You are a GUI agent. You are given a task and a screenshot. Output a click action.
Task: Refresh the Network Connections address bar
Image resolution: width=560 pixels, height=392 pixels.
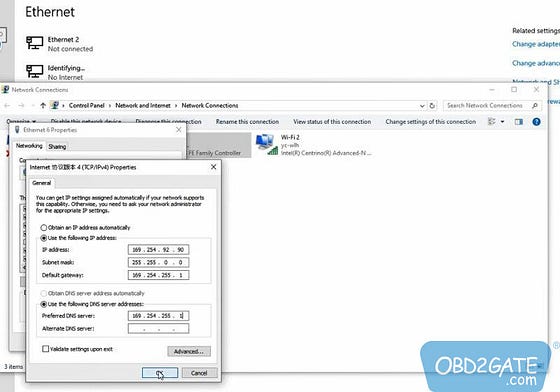432,106
